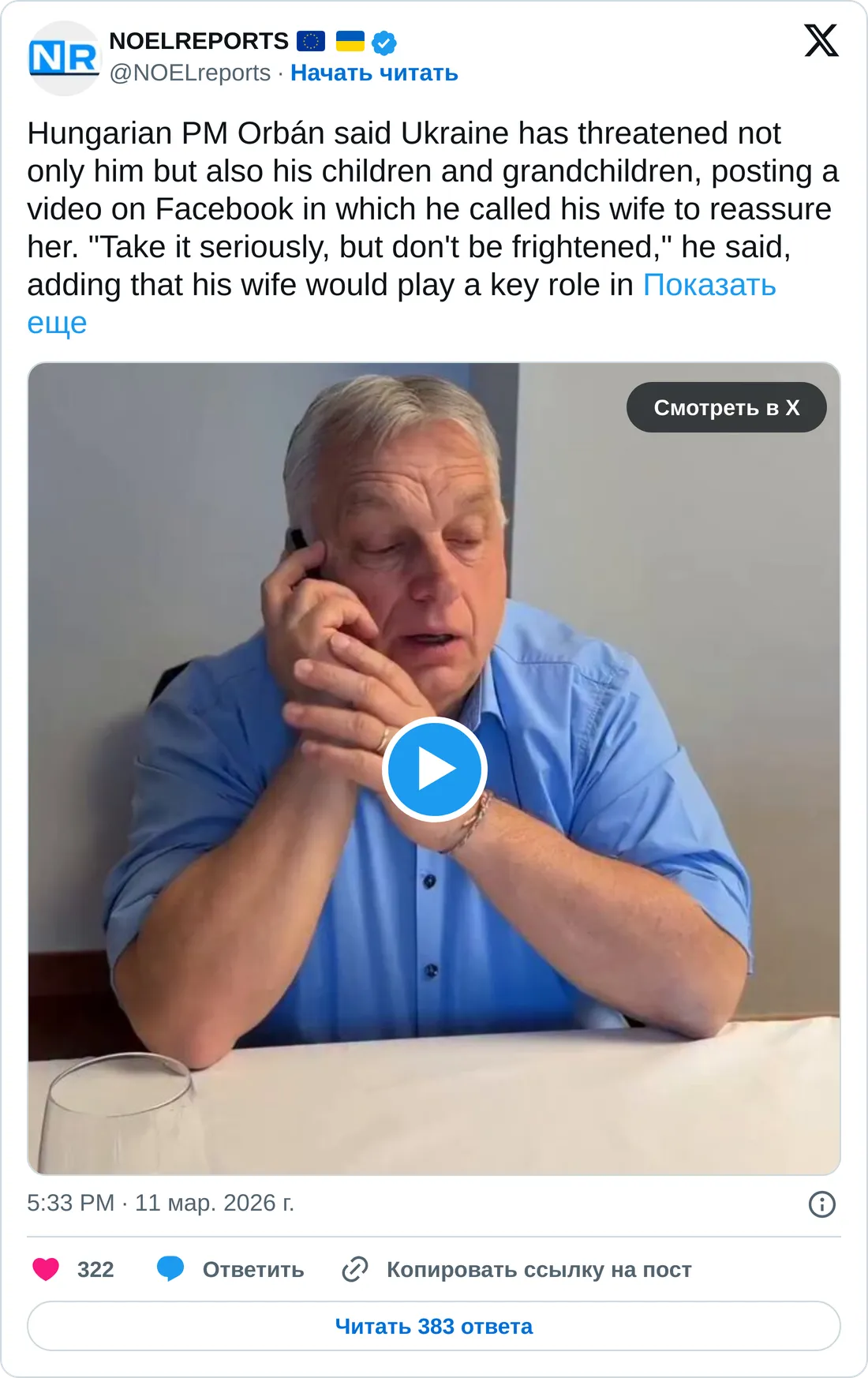868x1378 pixels.
Task: Click the reply speech bubble icon
Action: click(170, 1269)
